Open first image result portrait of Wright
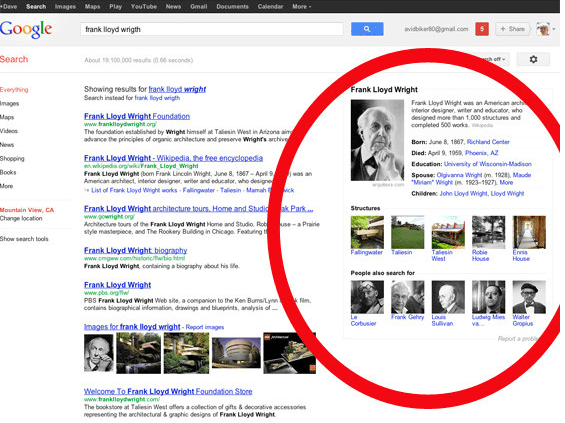Screen dimensions: 565x423 click(x=98, y=353)
